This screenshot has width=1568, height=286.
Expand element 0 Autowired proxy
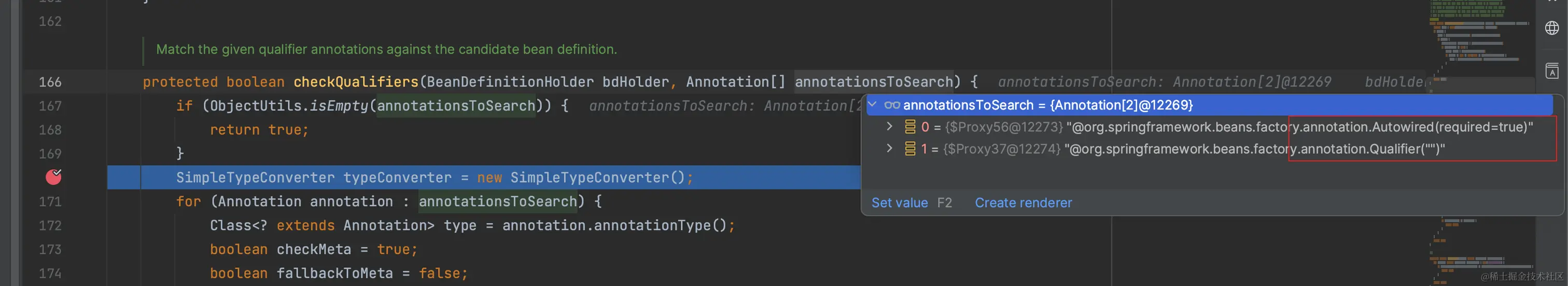889,127
